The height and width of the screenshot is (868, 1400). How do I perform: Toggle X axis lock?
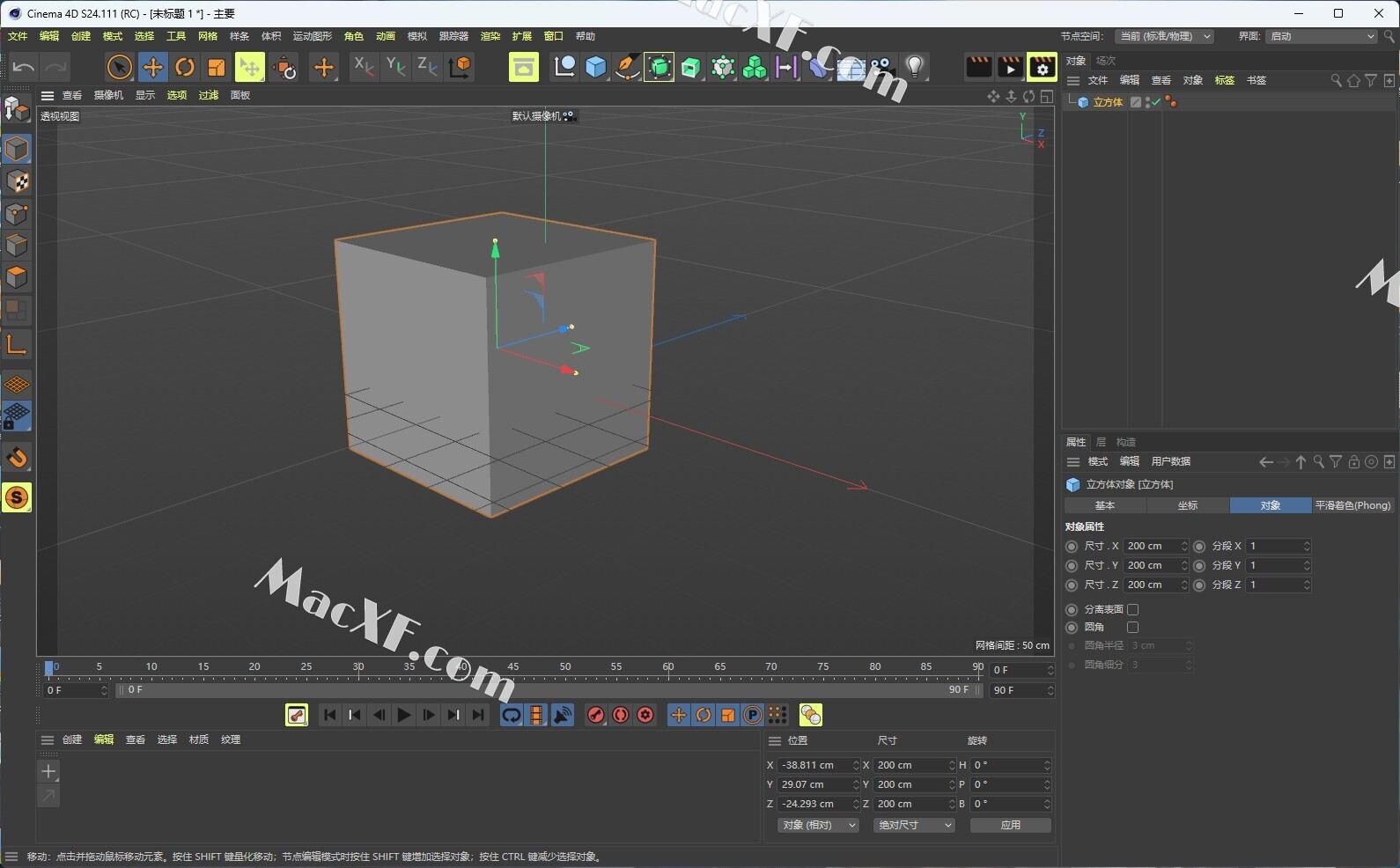coord(363,66)
